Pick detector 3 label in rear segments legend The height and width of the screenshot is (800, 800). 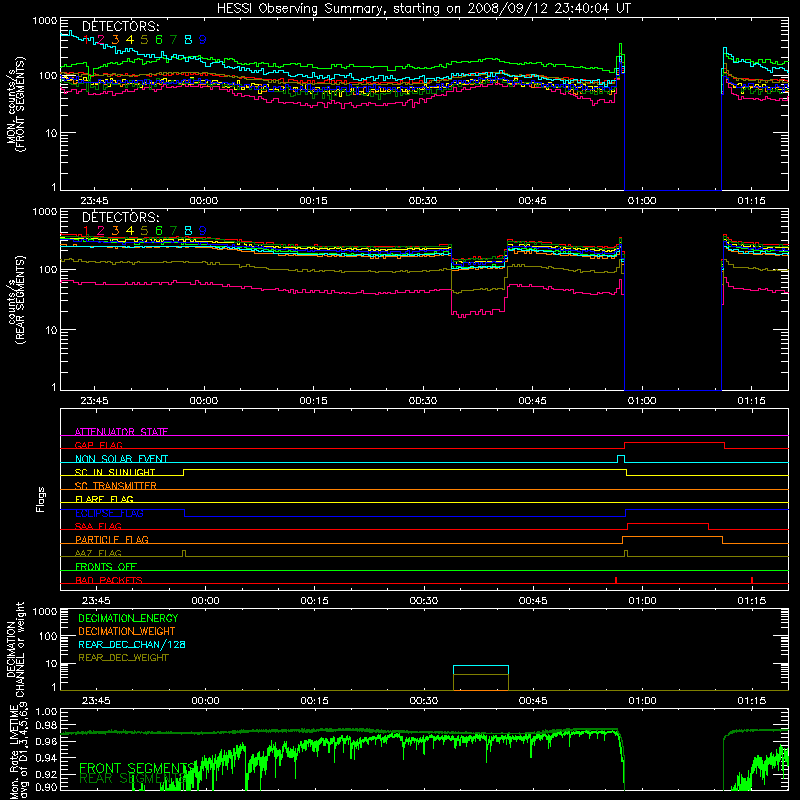point(115,231)
